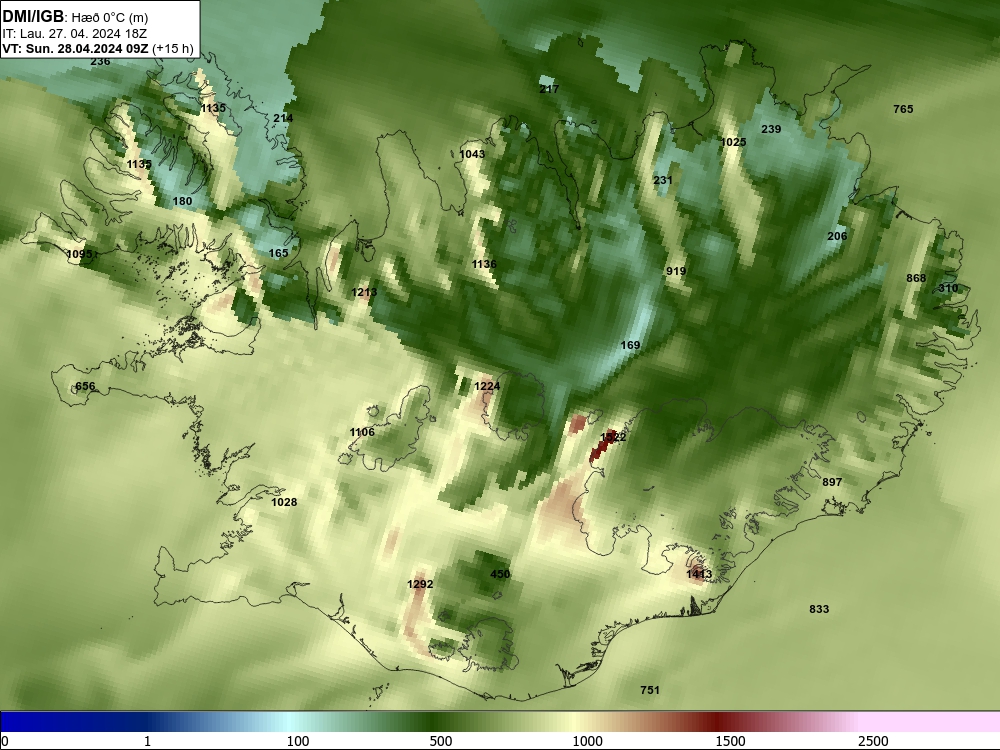The height and width of the screenshot is (750, 1000).
Task: Click the 450 value label
Action: tap(500, 574)
